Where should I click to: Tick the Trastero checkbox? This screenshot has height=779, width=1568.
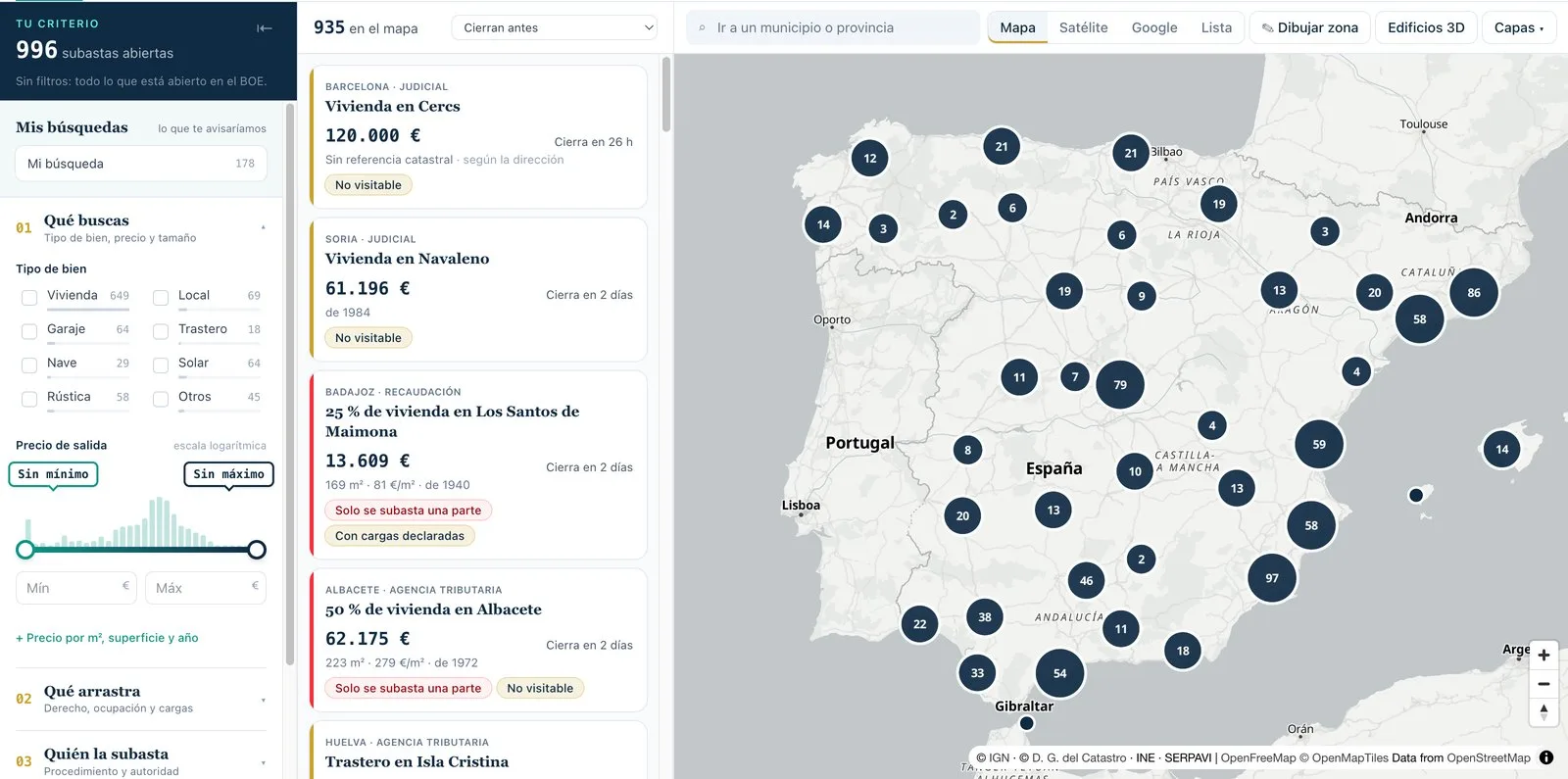click(161, 331)
